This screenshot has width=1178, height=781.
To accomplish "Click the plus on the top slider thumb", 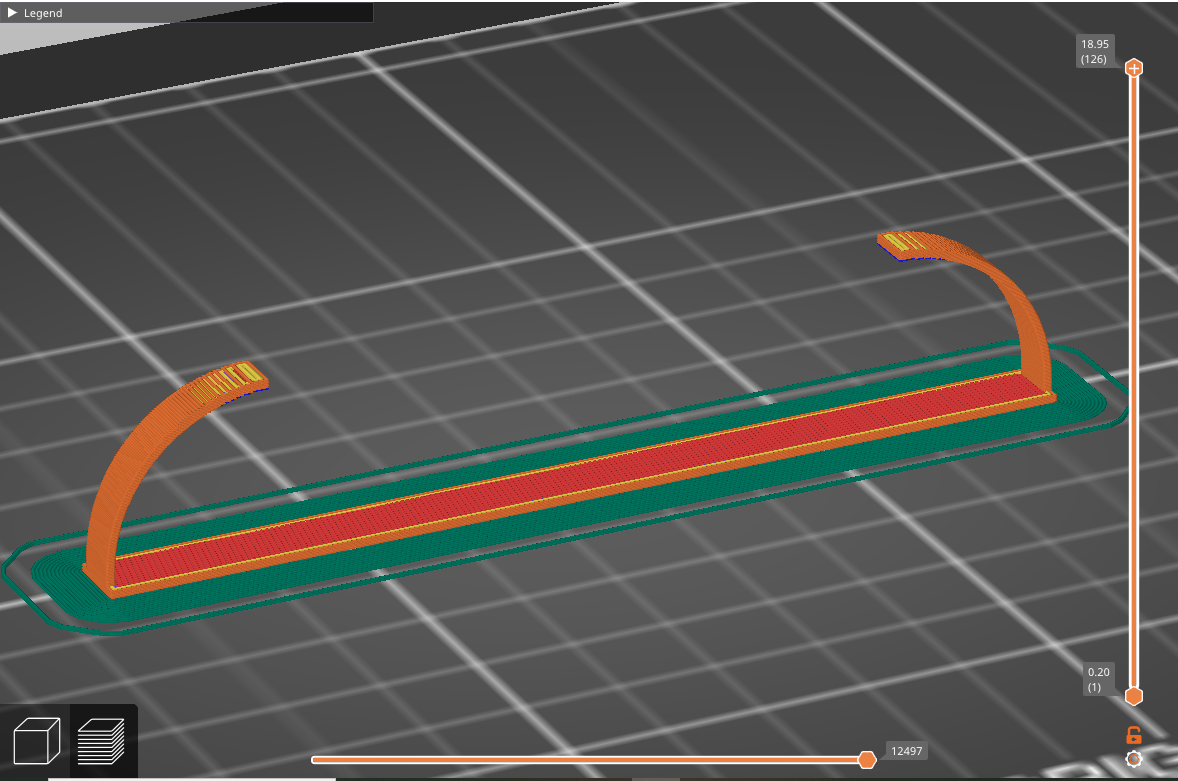I will point(1133,68).
